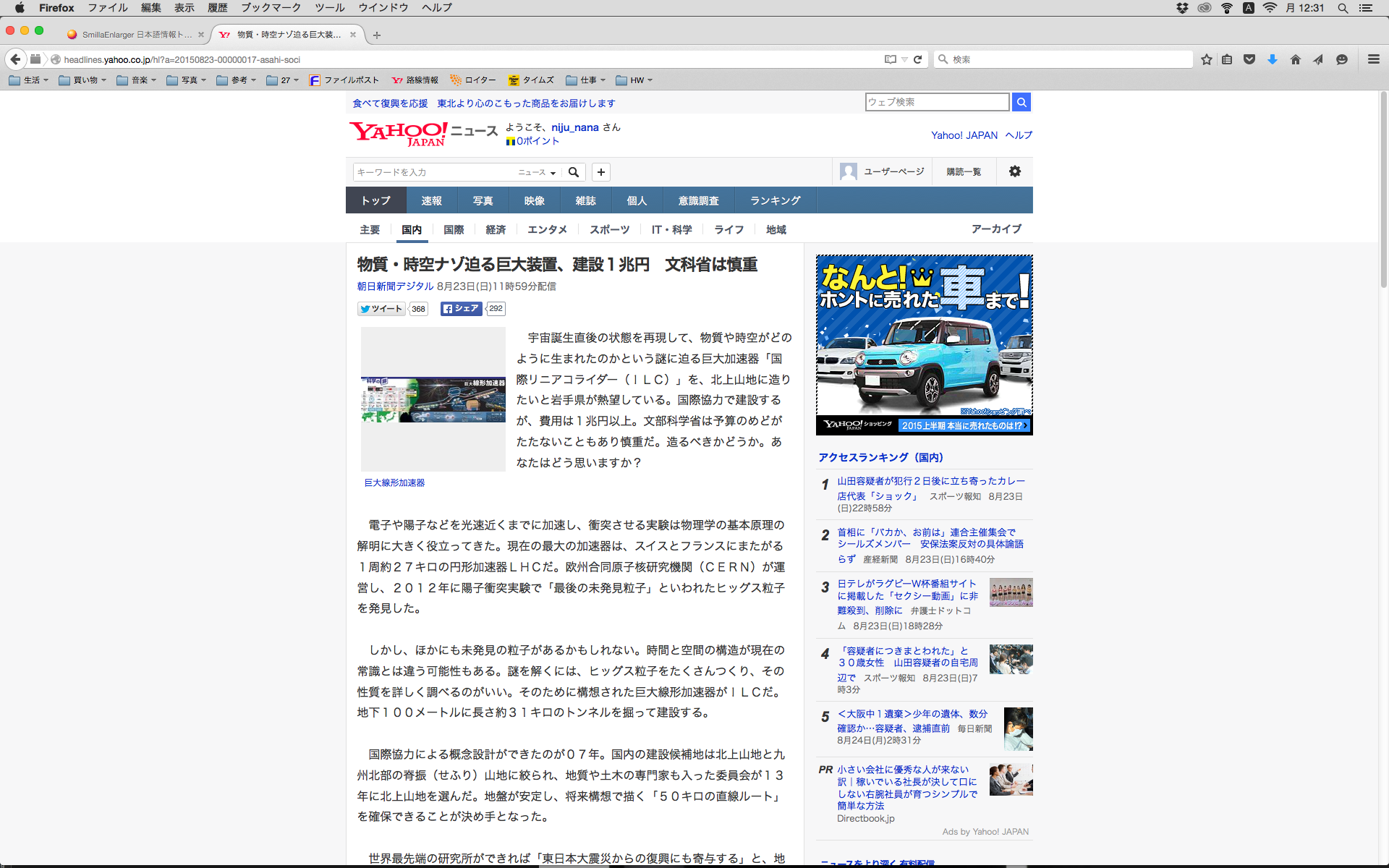Click the キーワードを入力 search field
Image resolution: width=1389 pixels, height=868 pixels.
434,172
